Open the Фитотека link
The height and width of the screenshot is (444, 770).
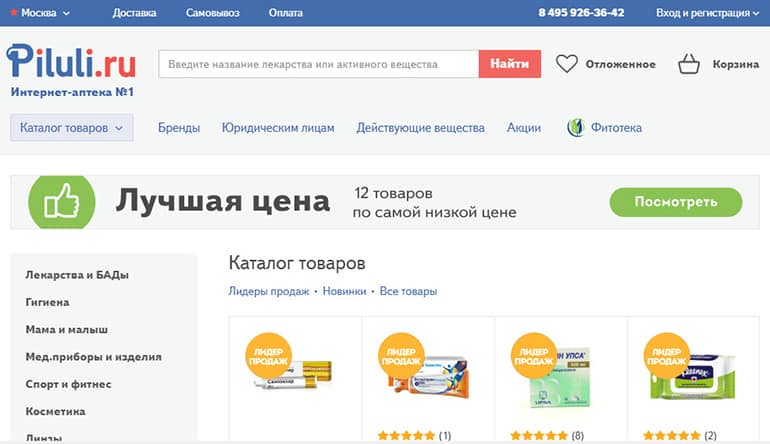pos(616,128)
